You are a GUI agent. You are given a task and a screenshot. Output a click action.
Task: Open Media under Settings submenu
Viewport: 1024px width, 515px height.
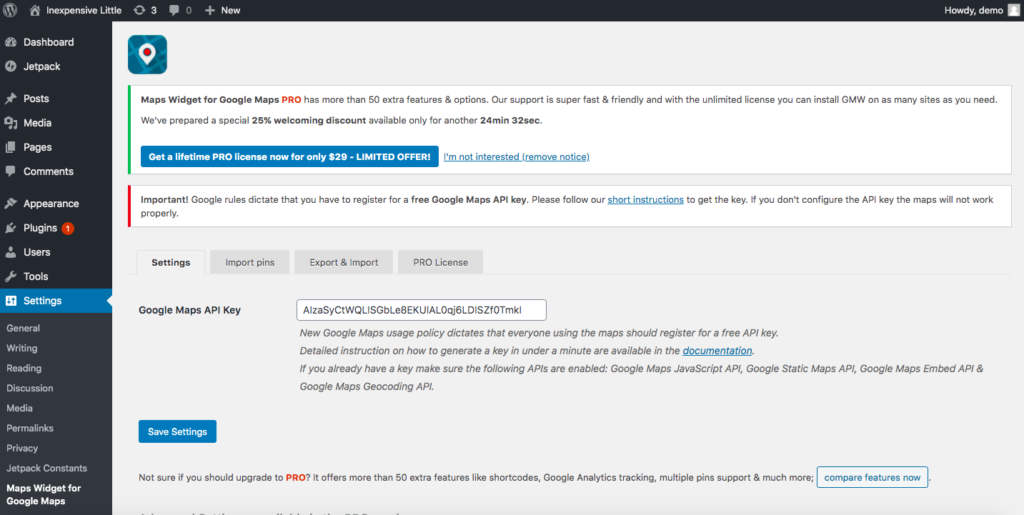point(20,408)
